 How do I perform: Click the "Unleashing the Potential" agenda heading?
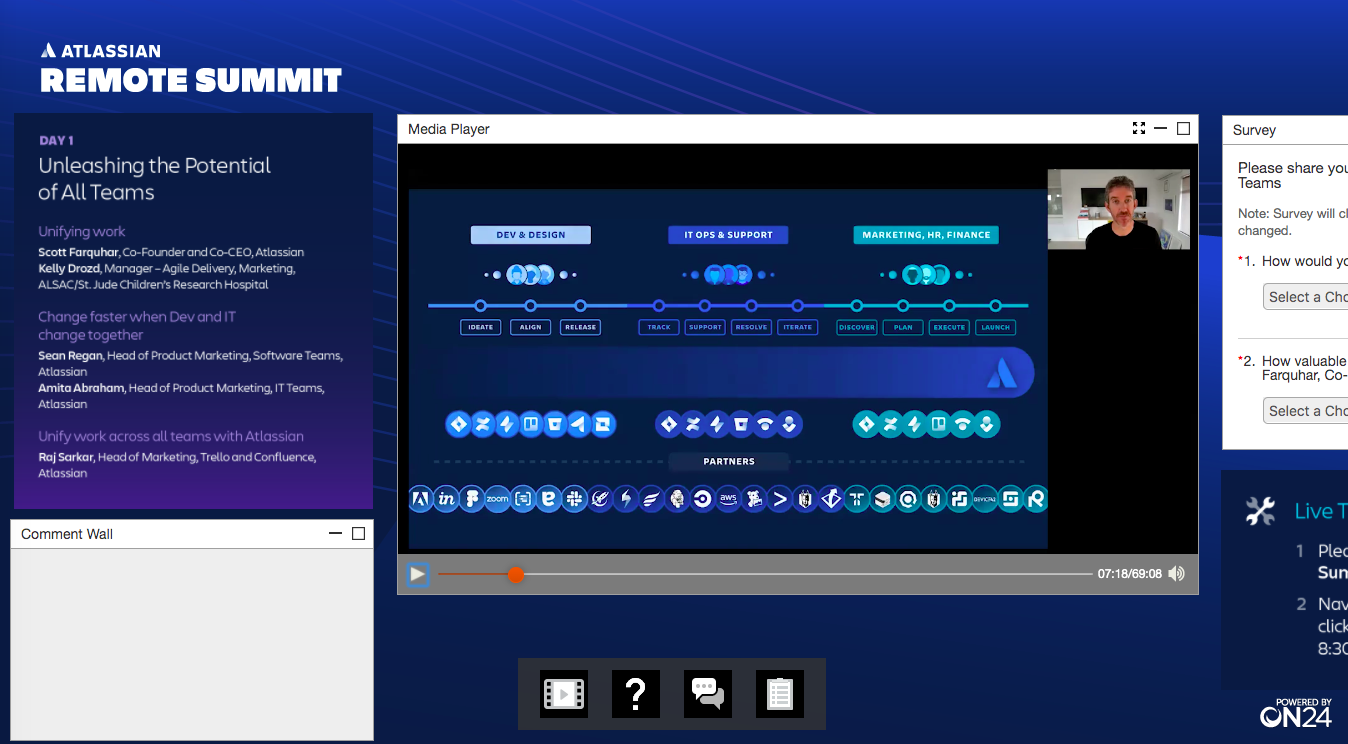click(155, 166)
